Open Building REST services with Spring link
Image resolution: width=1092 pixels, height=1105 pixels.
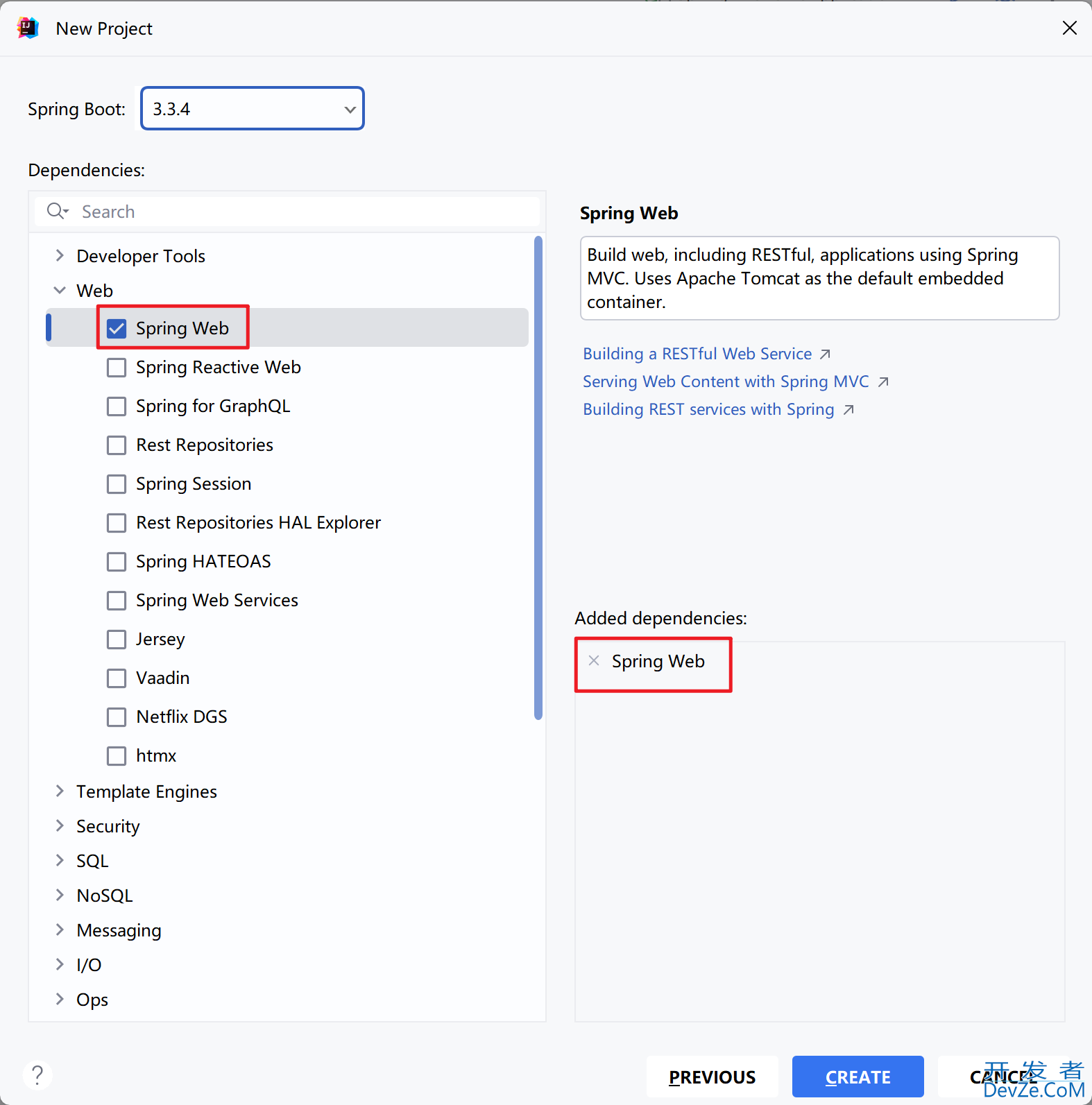click(708, 409)
